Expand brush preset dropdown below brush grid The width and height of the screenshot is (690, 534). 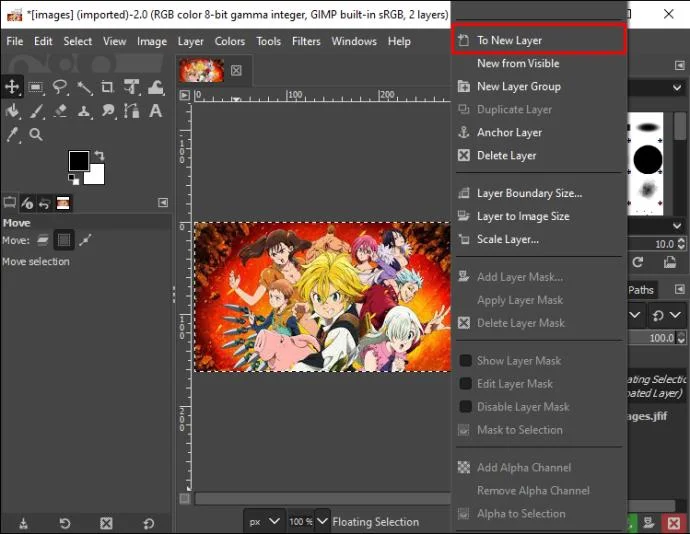click(x=677, y=226)
